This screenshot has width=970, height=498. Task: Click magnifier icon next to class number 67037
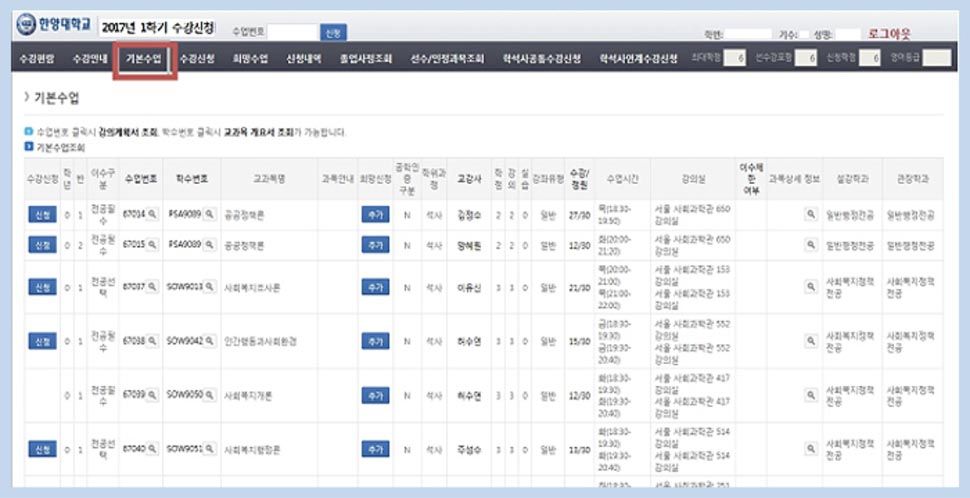(153, 287)
